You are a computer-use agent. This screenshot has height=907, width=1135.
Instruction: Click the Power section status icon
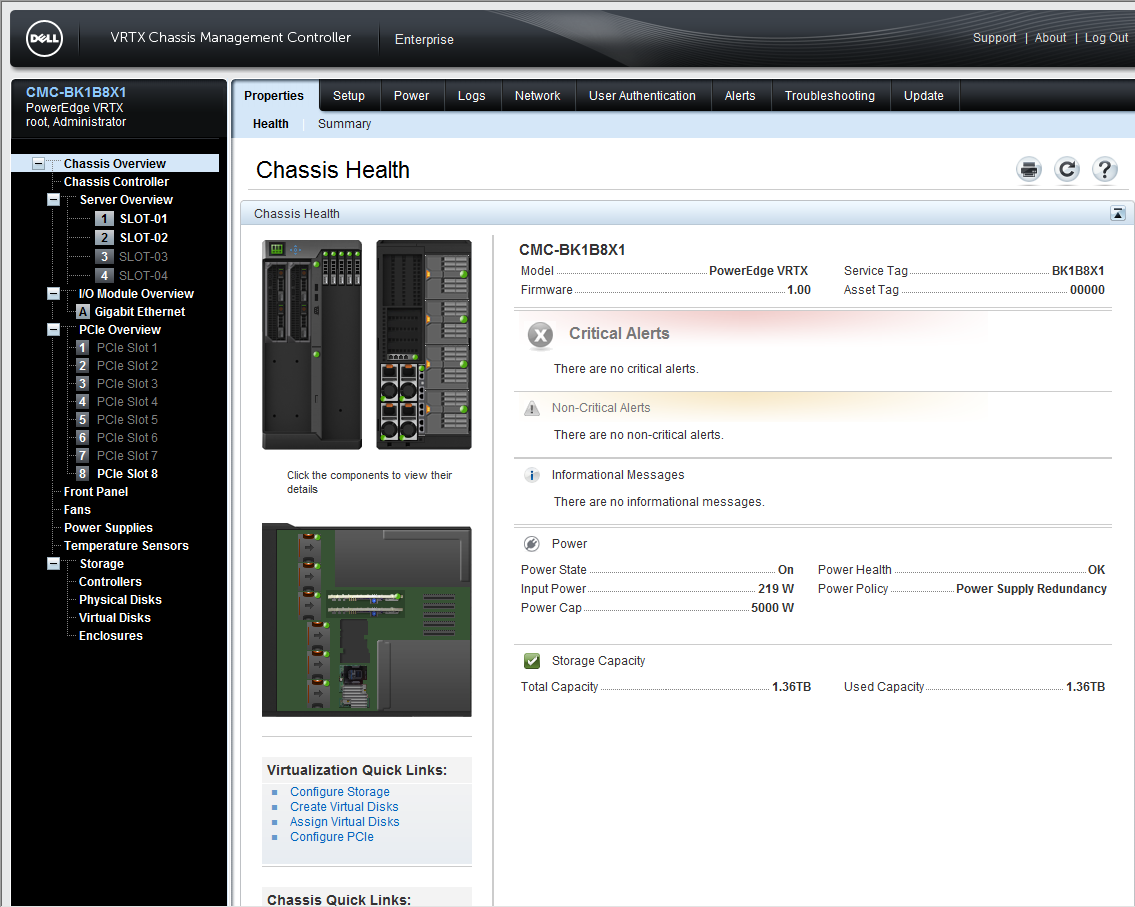coord(530,543)
